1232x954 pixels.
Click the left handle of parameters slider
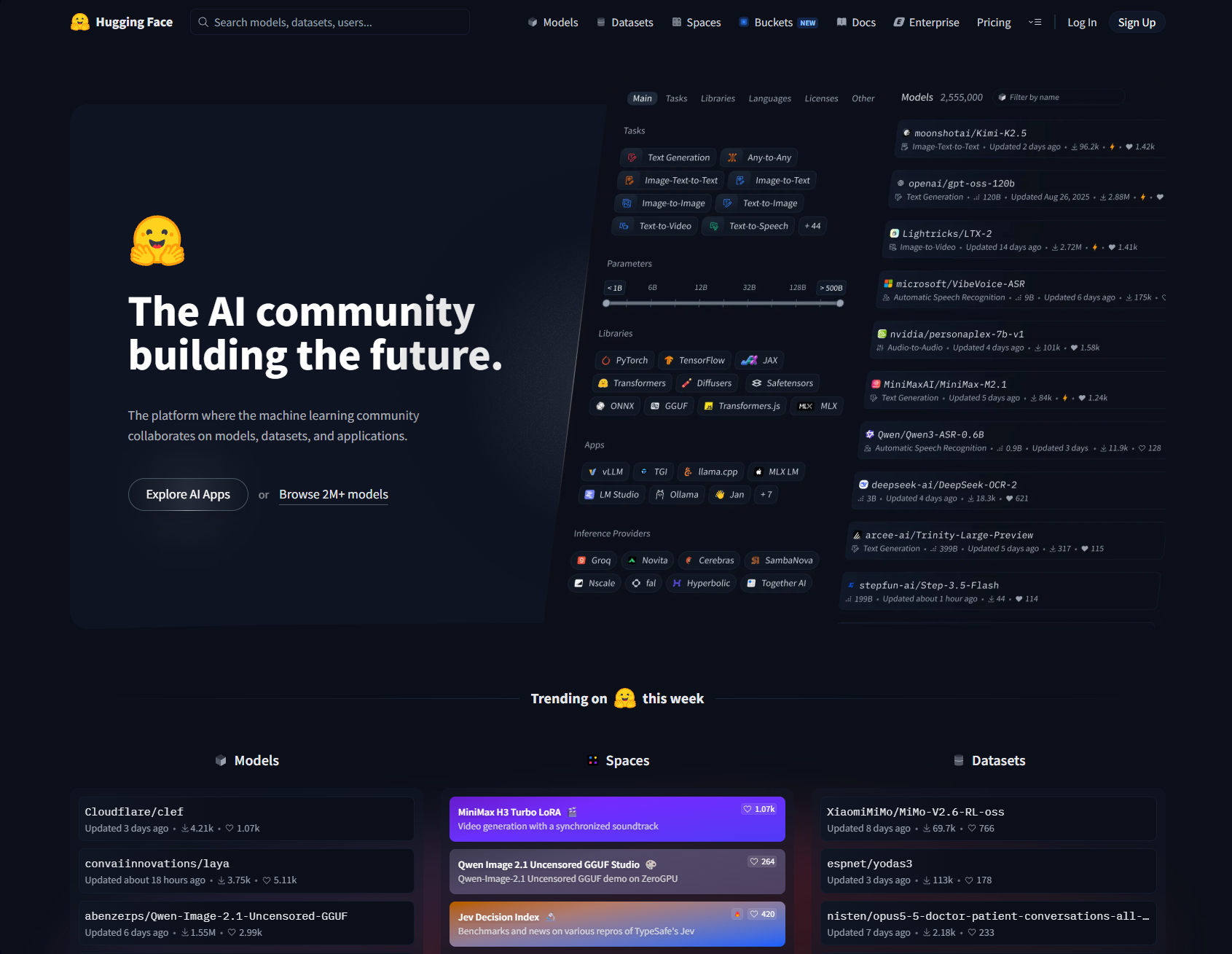(606, 303)
